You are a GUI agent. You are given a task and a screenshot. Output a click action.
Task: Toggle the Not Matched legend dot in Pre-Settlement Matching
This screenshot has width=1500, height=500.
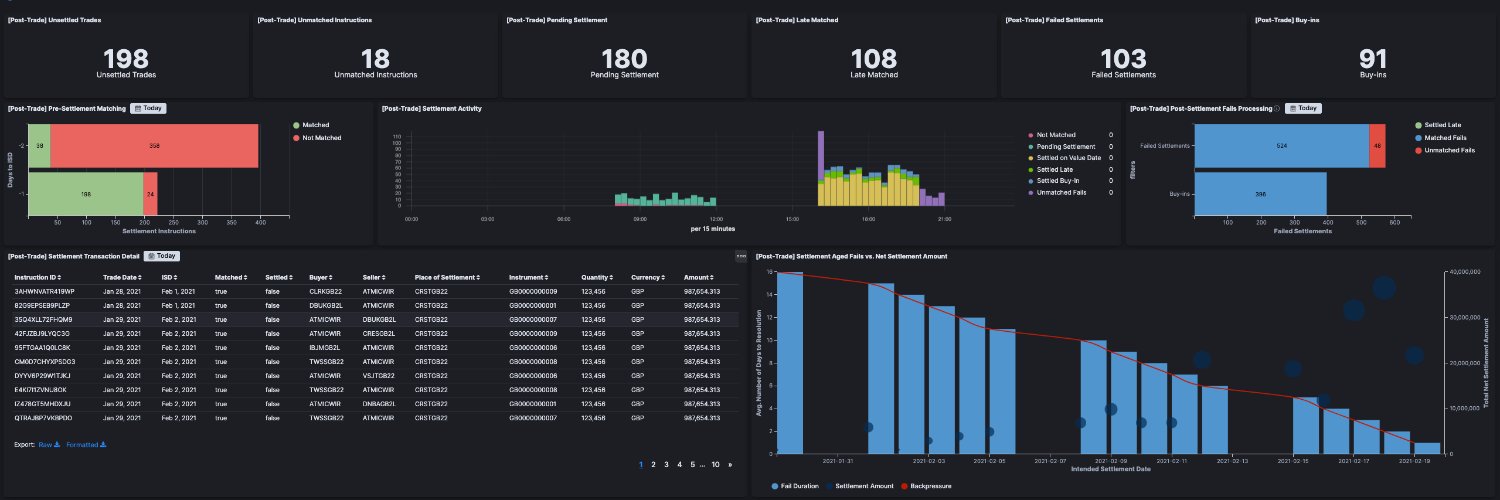296,137
